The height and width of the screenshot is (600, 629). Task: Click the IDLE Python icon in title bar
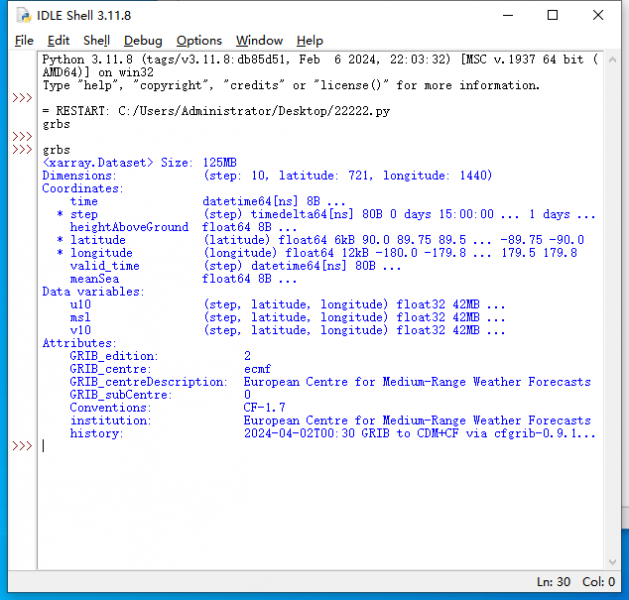17,16
